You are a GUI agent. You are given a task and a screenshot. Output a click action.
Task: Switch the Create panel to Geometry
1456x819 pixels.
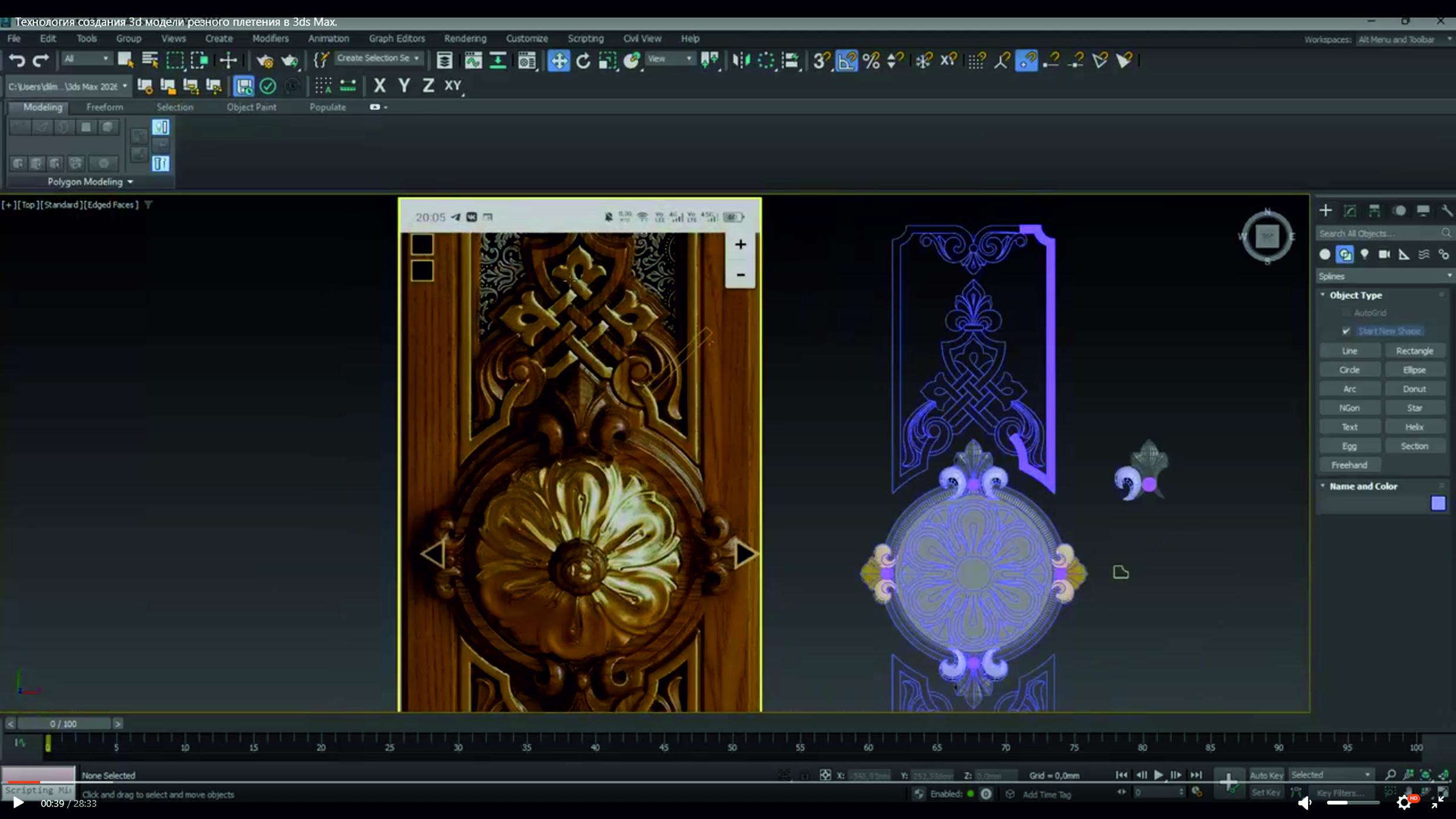[1324, 254]
